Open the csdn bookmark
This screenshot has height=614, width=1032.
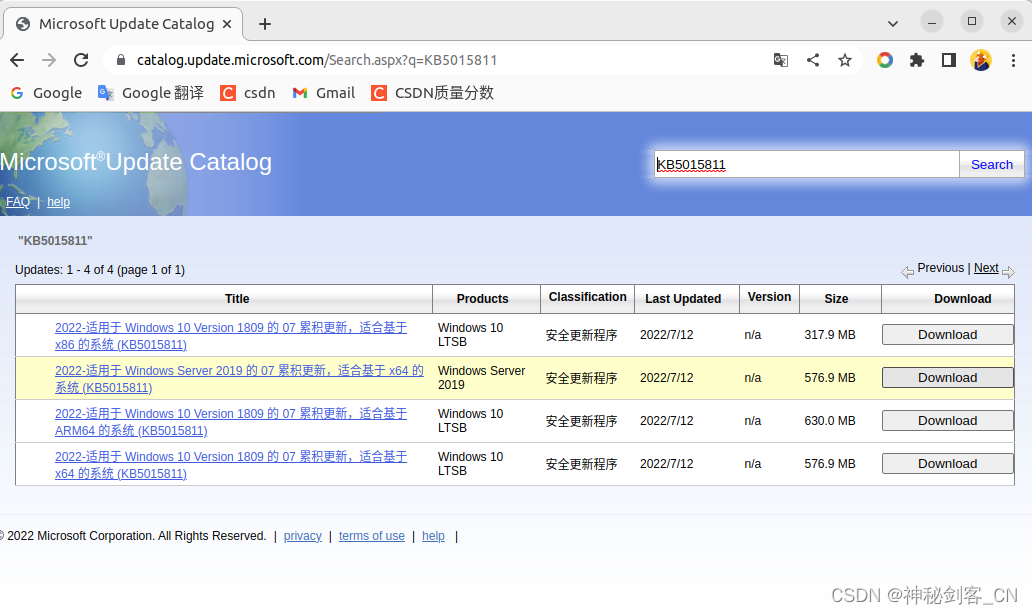click(x=248, y=93)
